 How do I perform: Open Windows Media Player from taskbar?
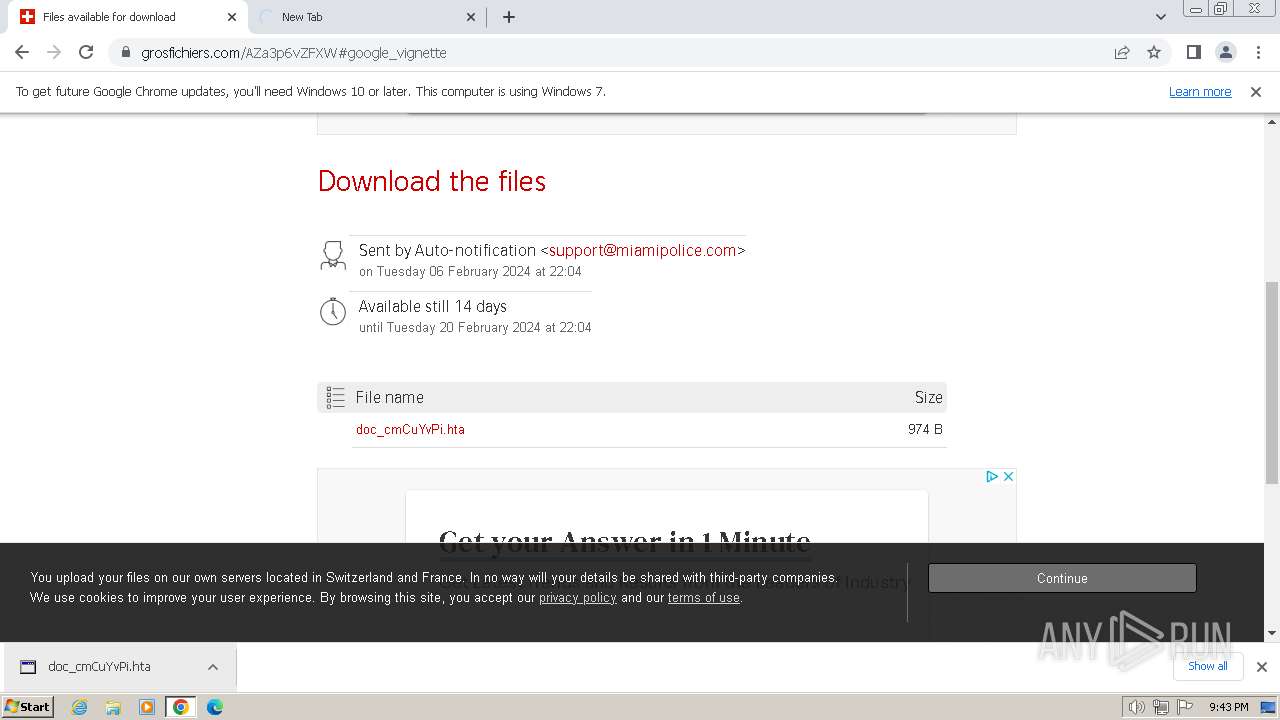(x=147, y=707)
